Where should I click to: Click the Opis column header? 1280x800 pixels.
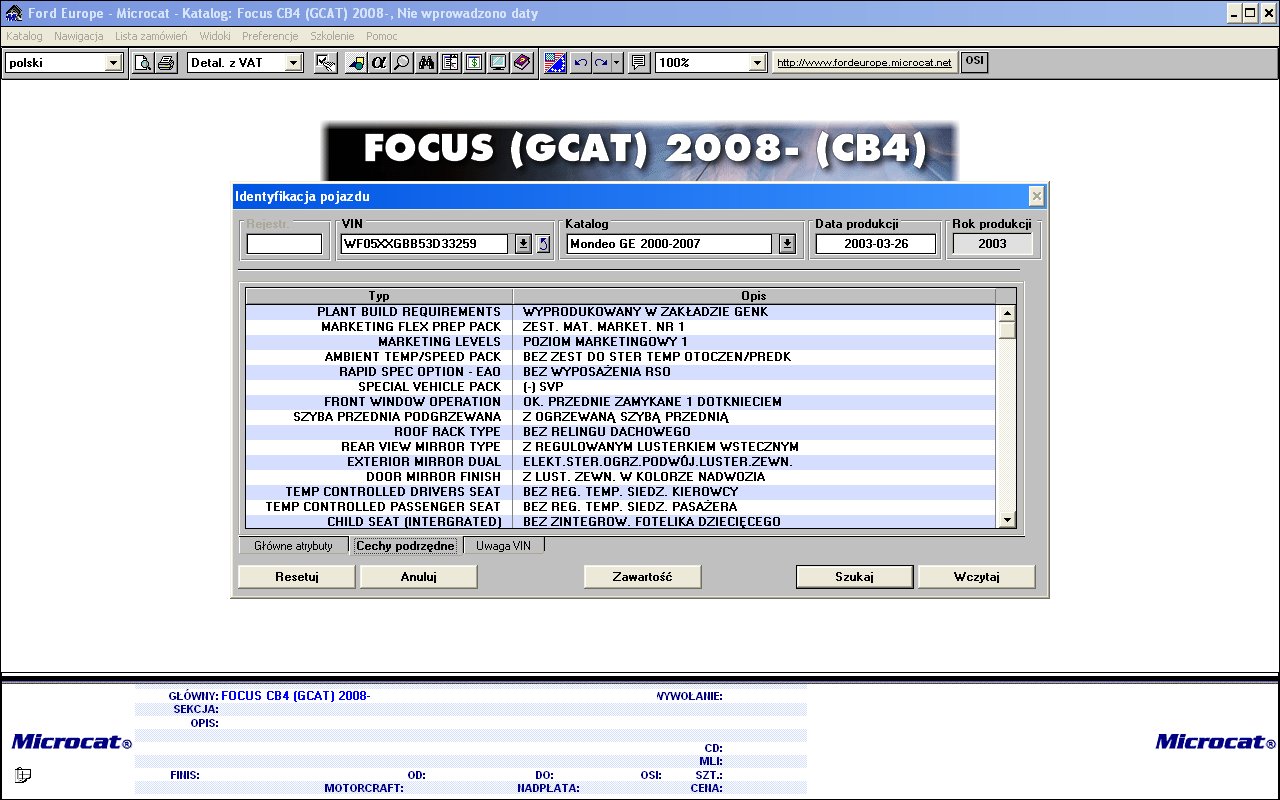(x=754, y=296)
